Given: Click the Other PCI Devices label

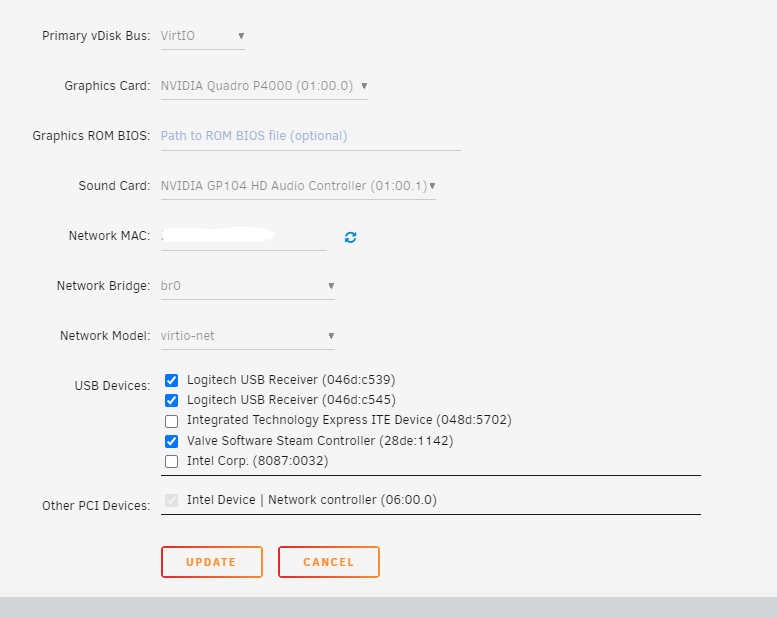Looking at the screenshot, I should click(96, 506).
